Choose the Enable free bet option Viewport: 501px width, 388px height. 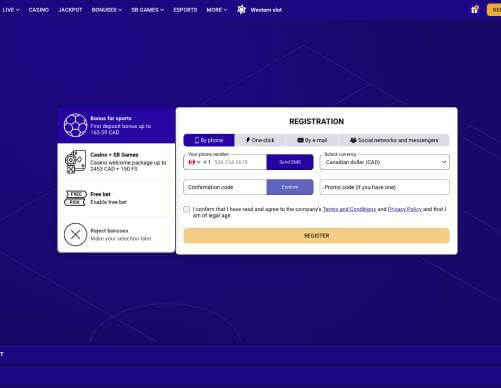[116, 198]
